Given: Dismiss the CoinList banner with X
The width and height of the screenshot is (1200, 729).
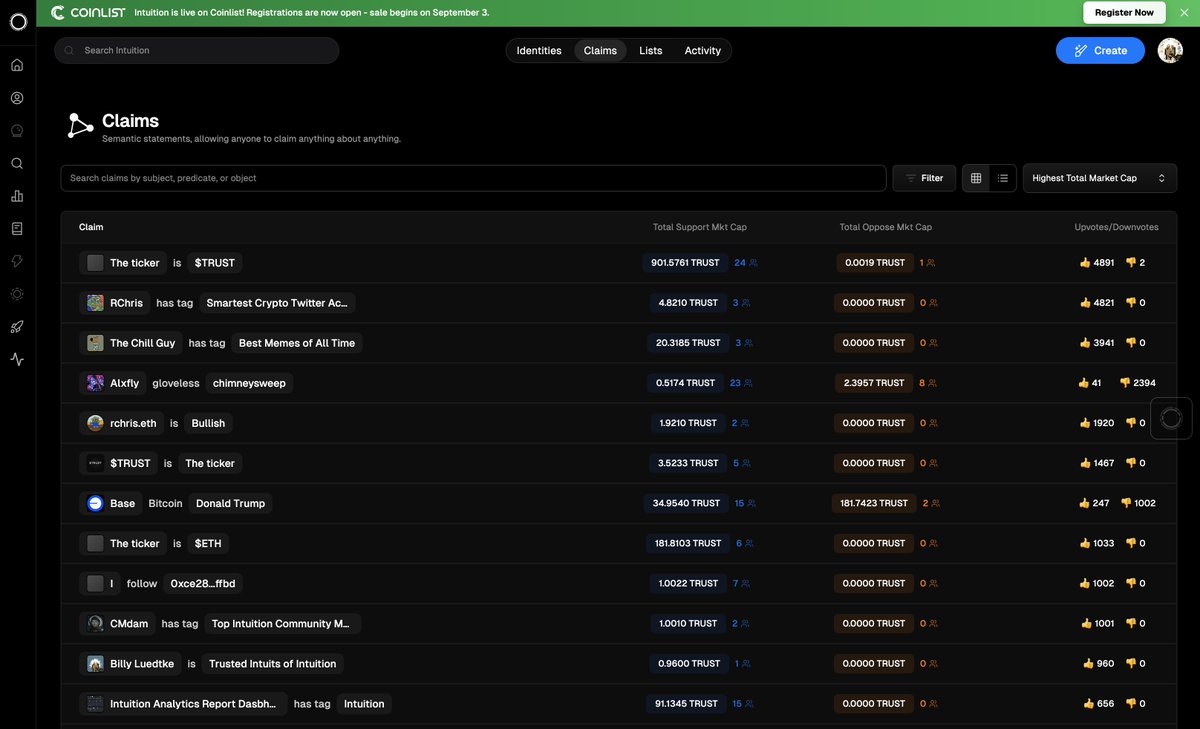Looking at the screenshot, I should tap(1184, 13).
